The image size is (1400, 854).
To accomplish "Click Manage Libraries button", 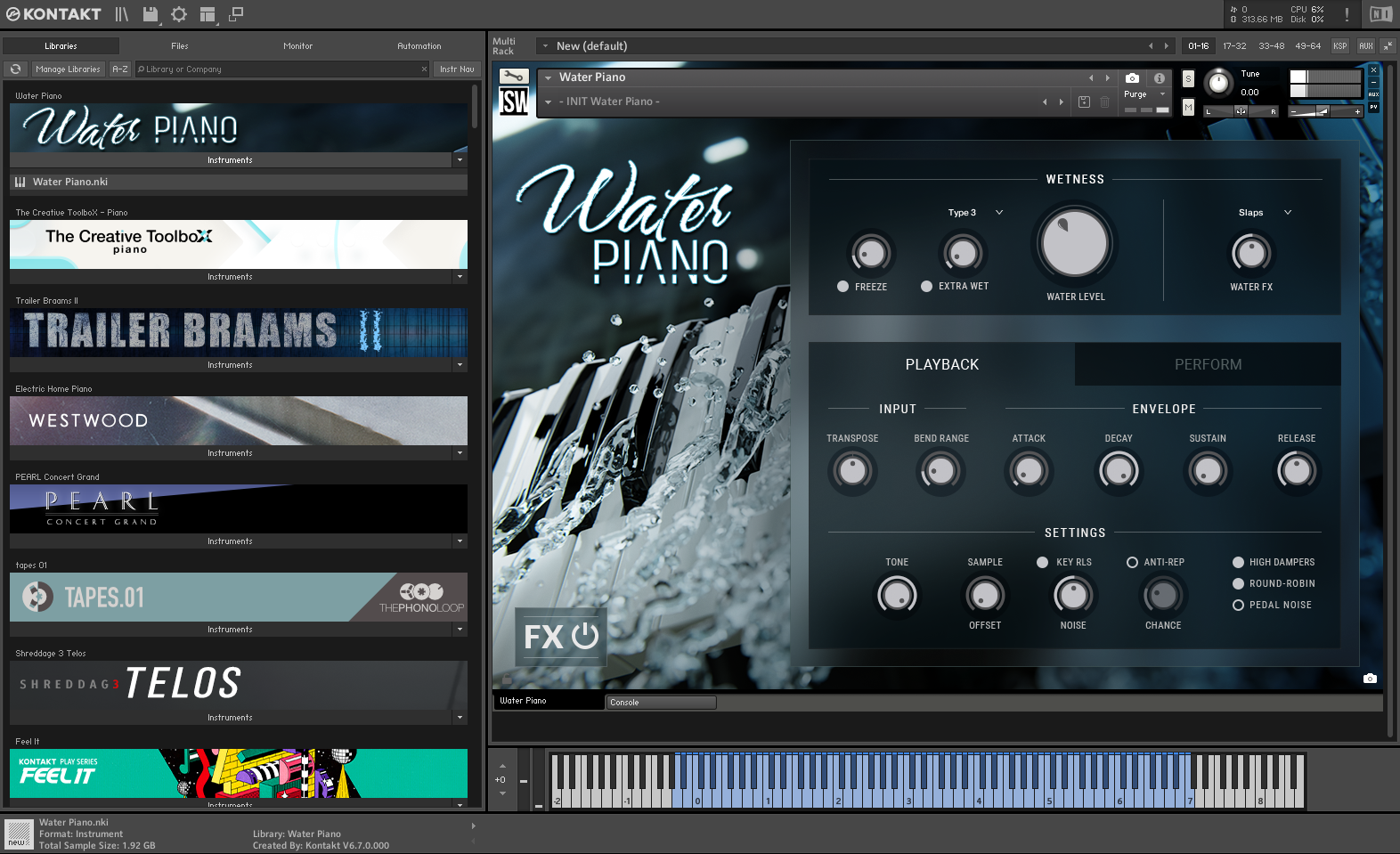I will (x=69, y=69).
